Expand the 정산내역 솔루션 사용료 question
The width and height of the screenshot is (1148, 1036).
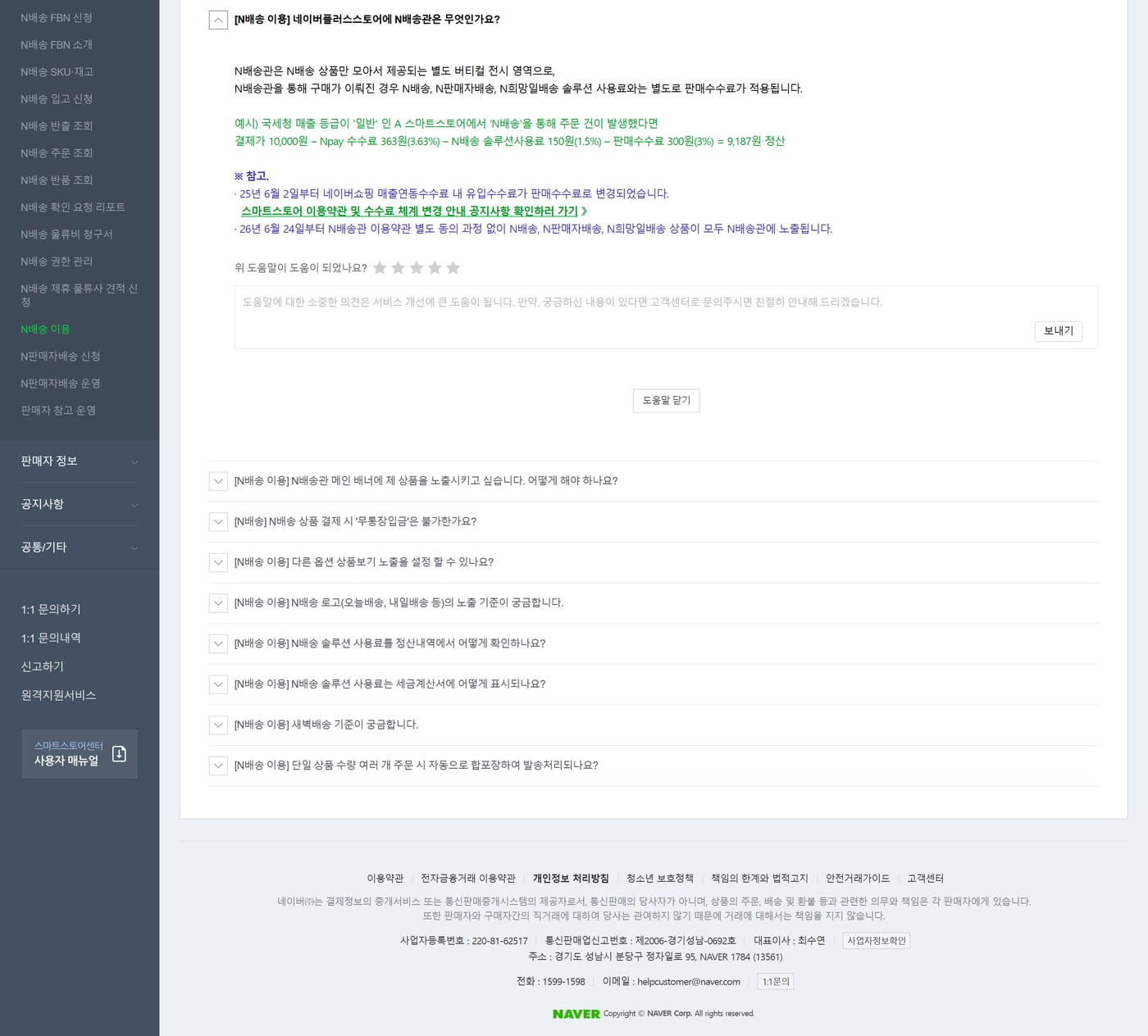pyautogui.click(x=218, y=644)
